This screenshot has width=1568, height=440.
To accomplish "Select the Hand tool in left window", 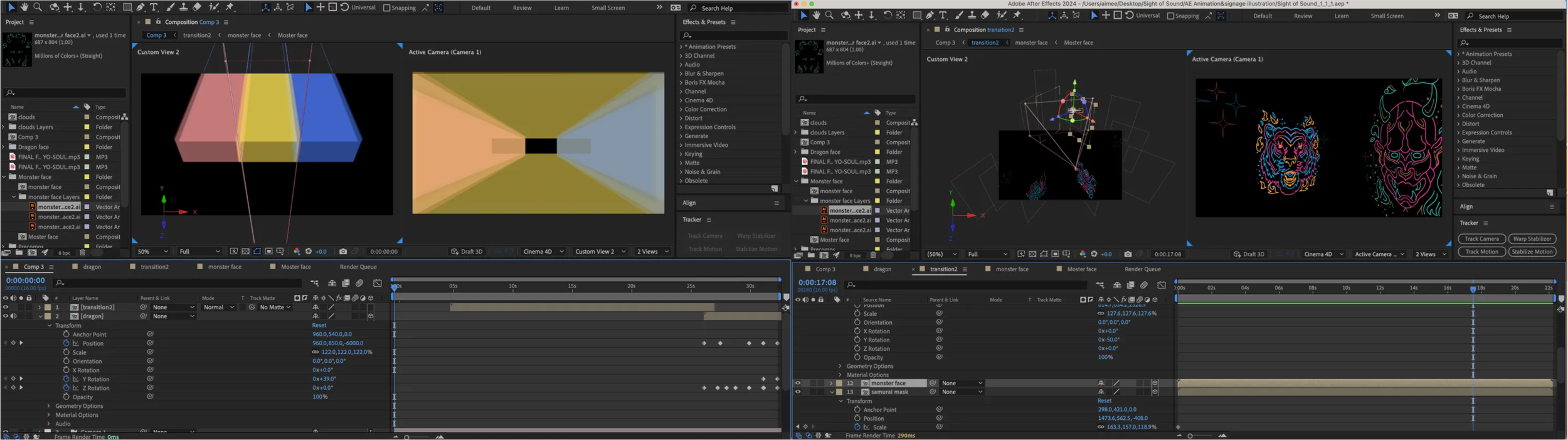I will click(x=24, y=7).
